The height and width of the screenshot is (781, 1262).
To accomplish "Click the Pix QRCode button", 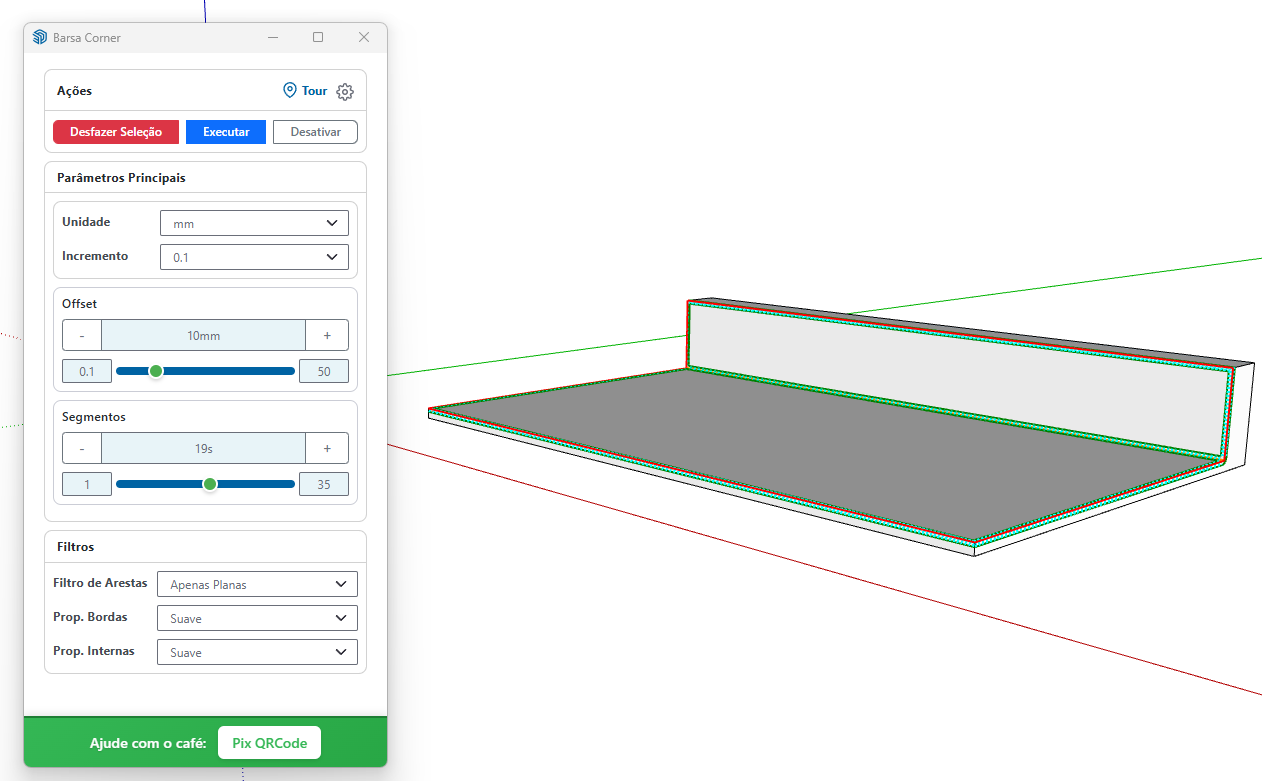I will tap(269, 743).
